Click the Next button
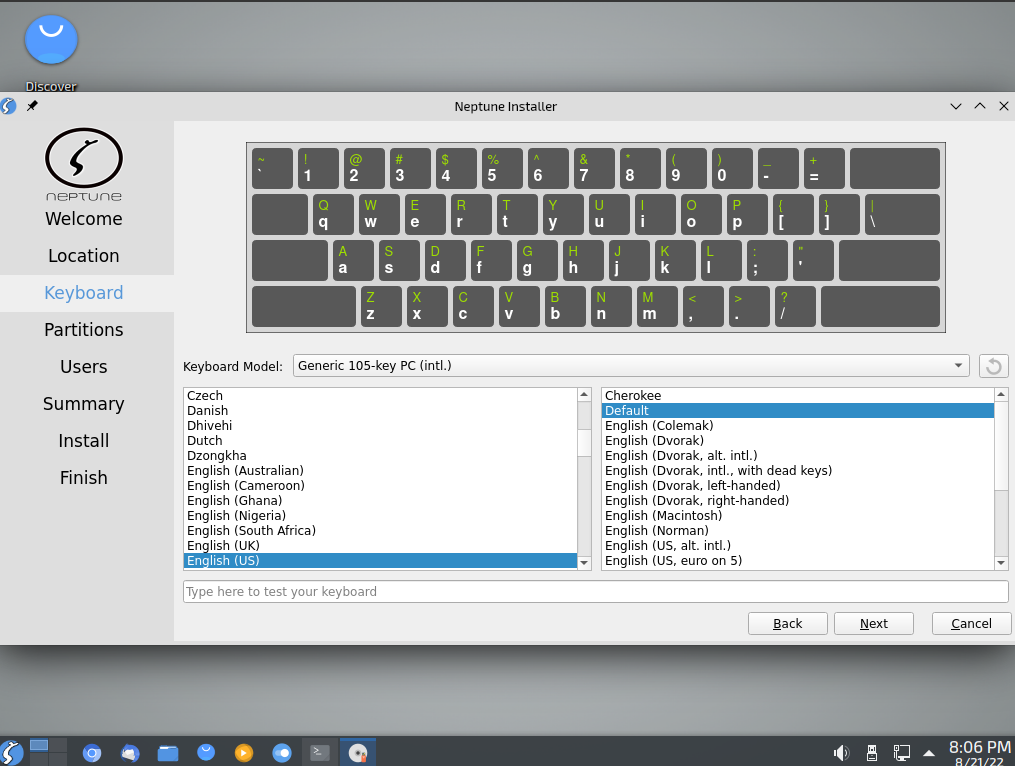Screen dimensions: 1015x766 coord(873,623)
